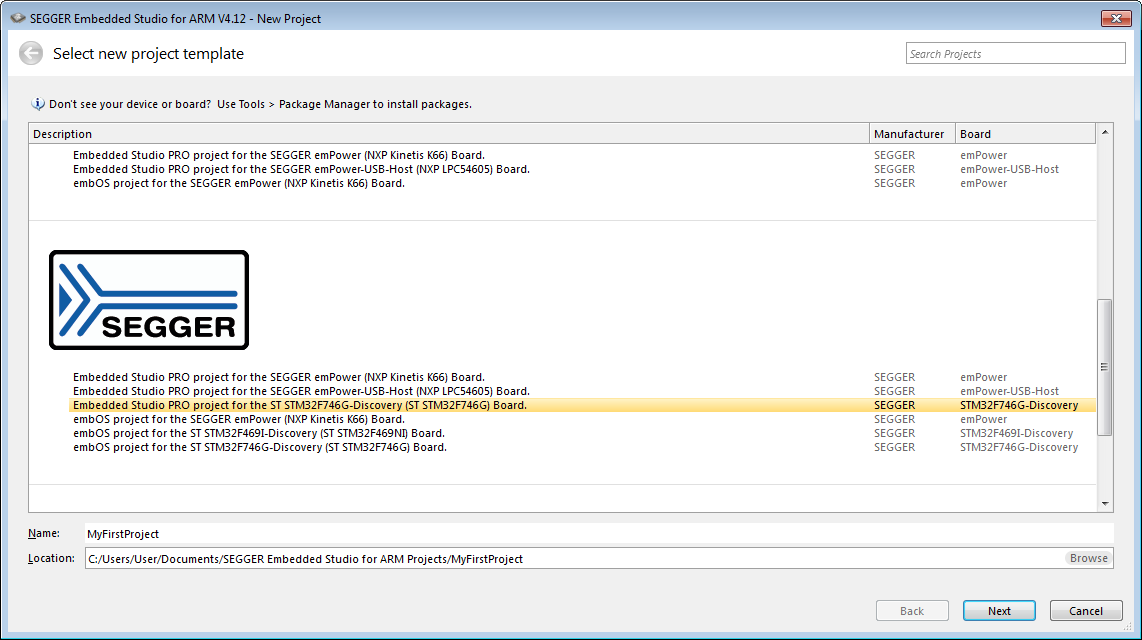Sort by the Board column header

[x=1025, y=134]
